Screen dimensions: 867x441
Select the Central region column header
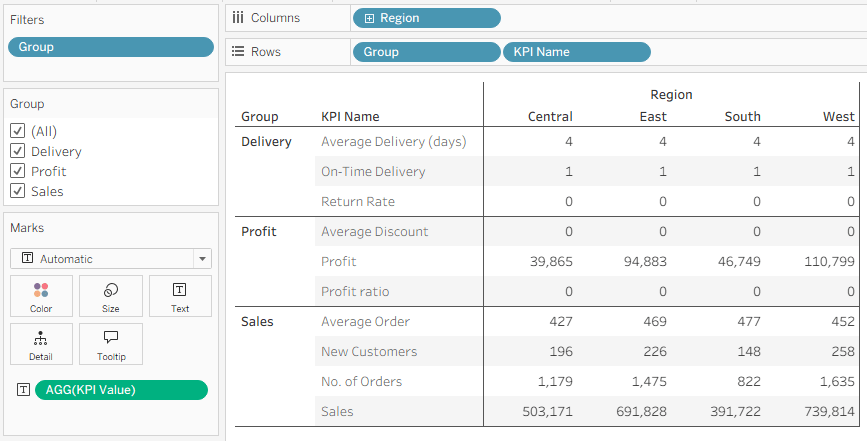[x=550, y=117]
